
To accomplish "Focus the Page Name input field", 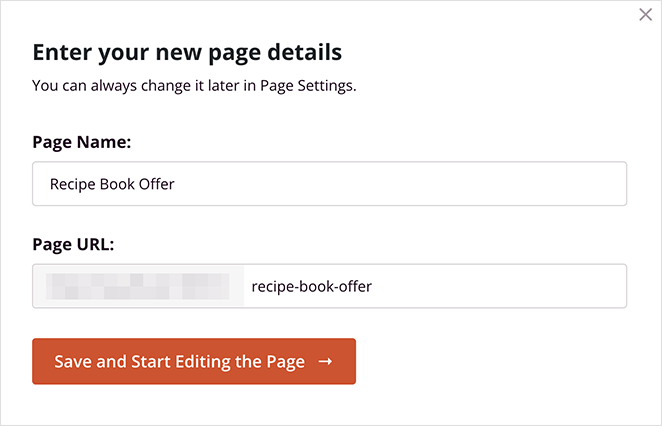I will click(x=329, y=184).
